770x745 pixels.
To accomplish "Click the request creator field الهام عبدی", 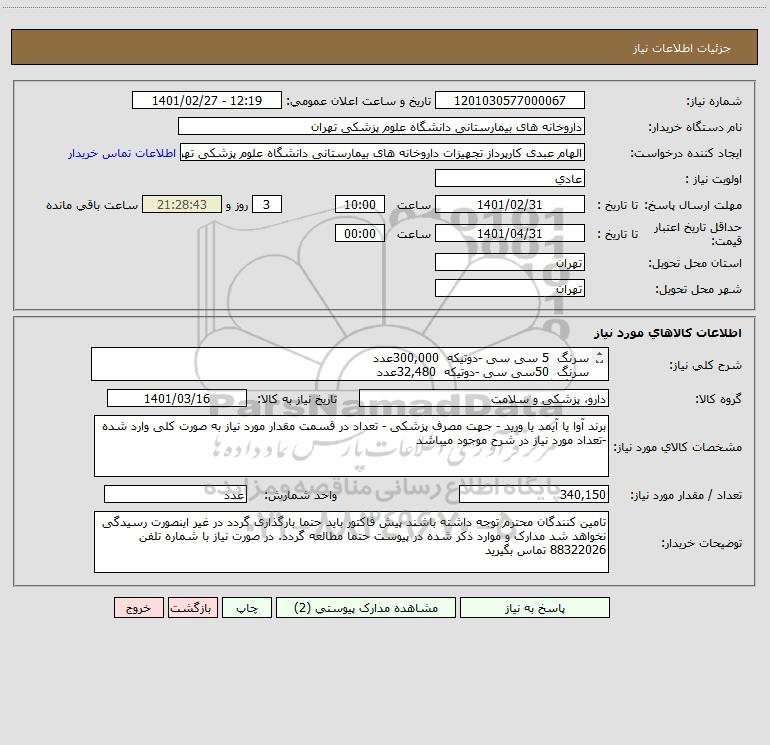I will (x=382, y=153).
